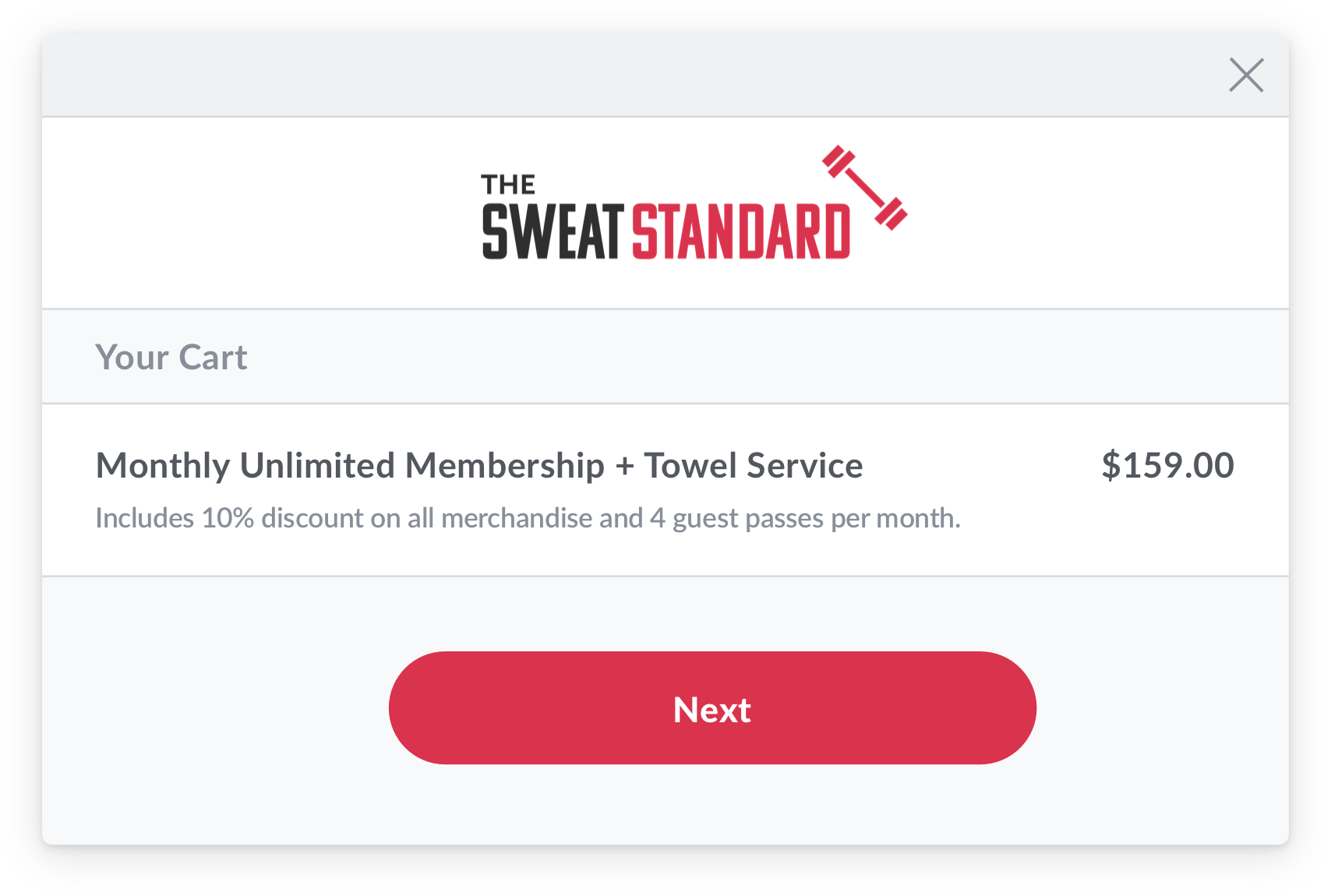This screenshot has width=1331, height=896.
Task: Click the plus sign in the item title
Action: 624,467
